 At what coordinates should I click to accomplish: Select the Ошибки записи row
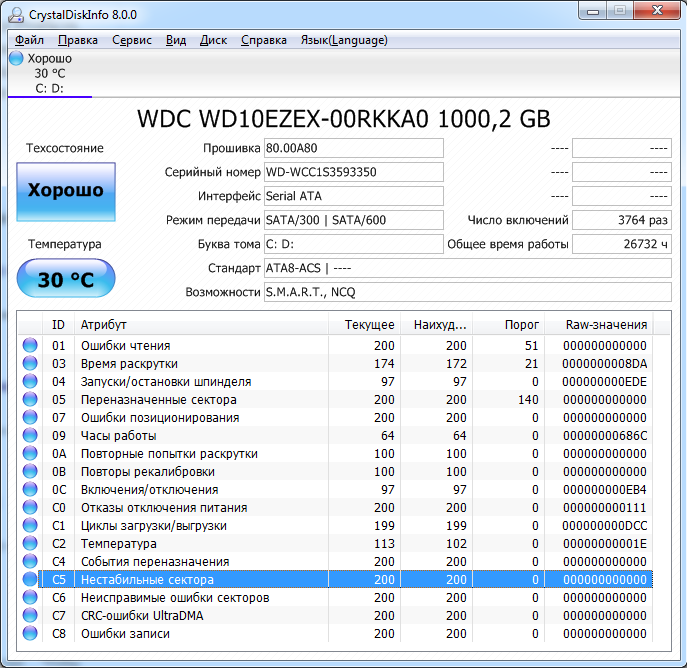pyautogui.click(x=335, y=633)
